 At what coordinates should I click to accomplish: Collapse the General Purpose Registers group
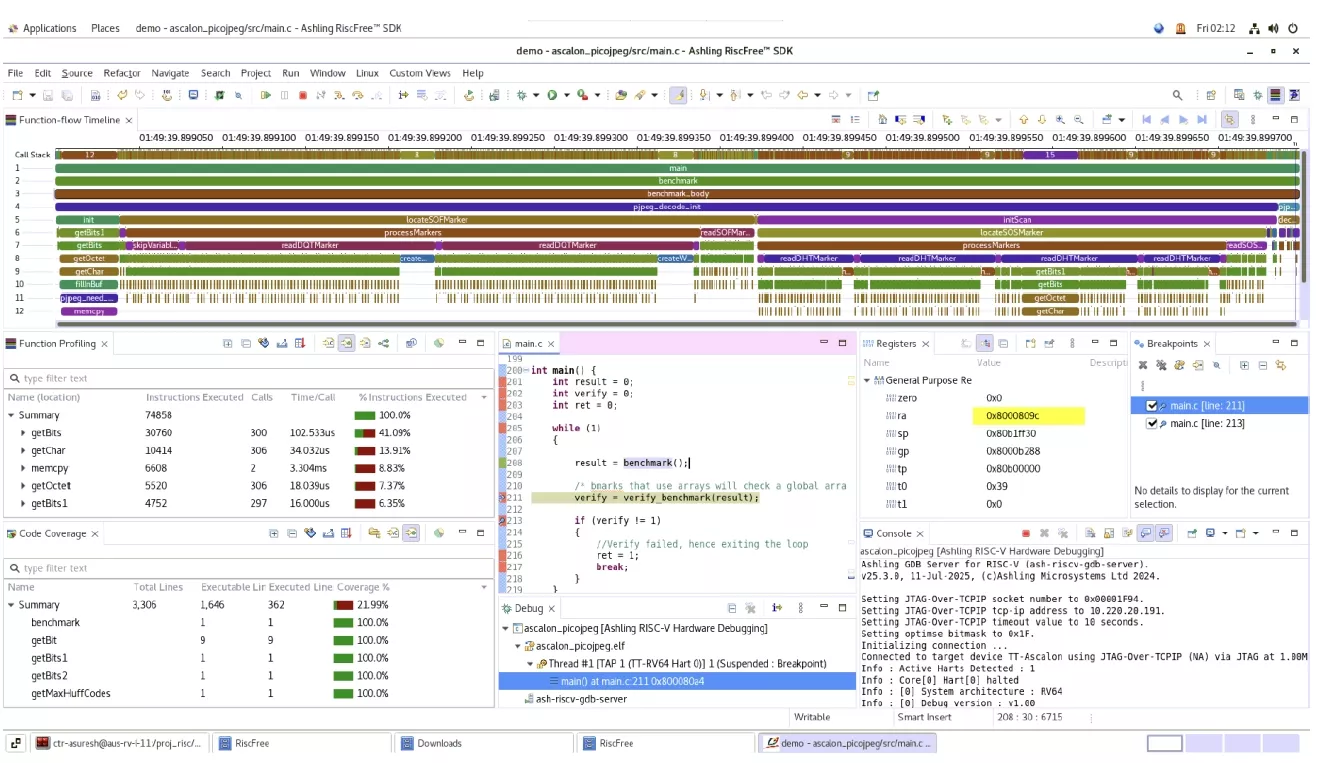[866, 380]
